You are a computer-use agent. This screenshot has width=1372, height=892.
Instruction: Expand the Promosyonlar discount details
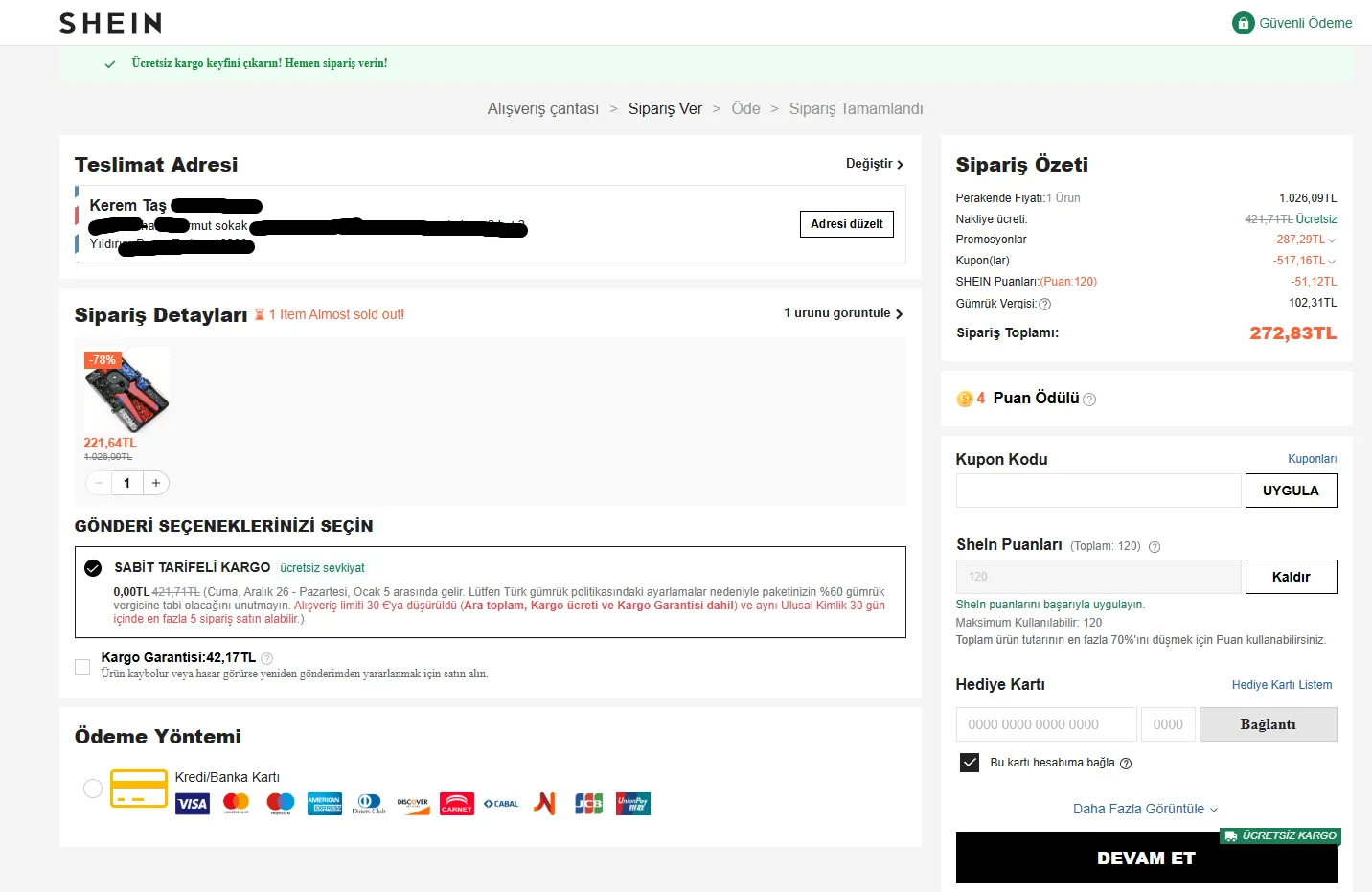click(x=1332, y=240)
